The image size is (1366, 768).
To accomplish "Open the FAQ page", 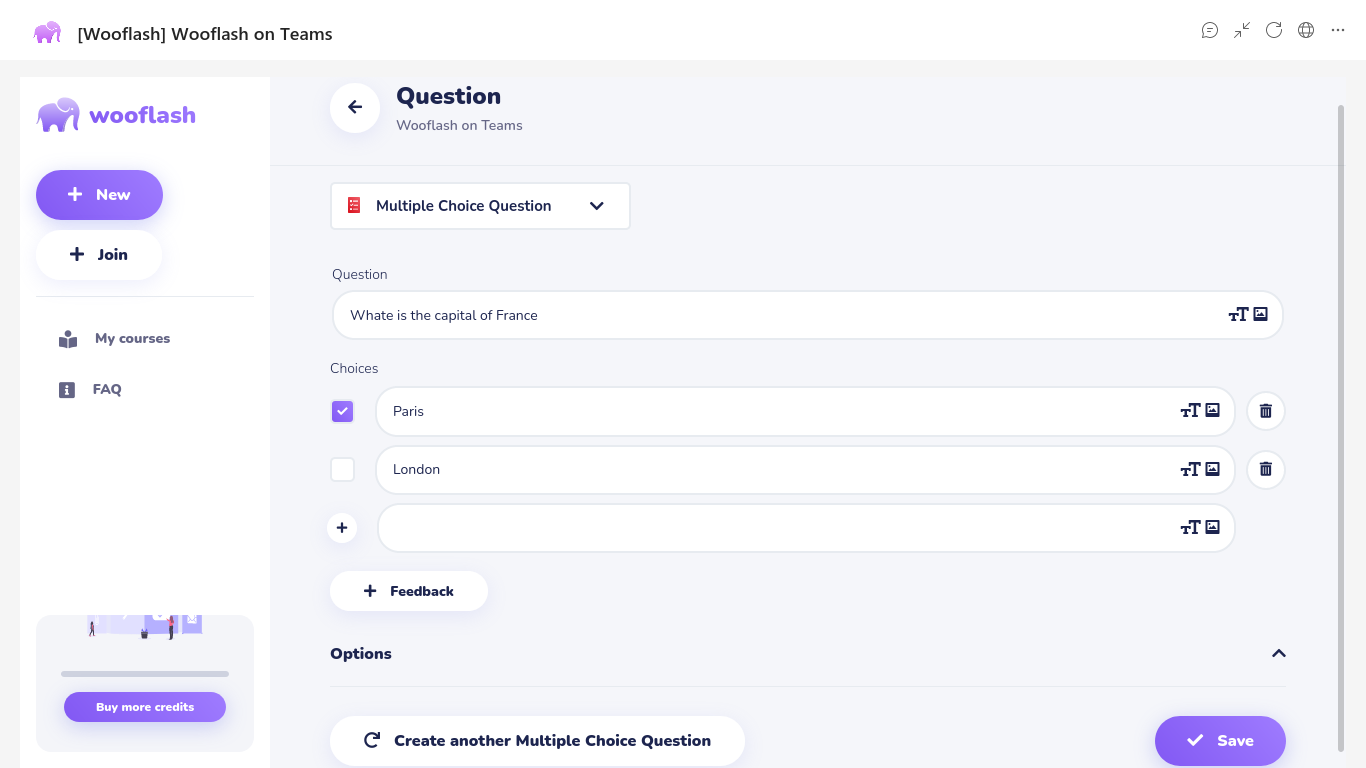I will click(106, 390).
